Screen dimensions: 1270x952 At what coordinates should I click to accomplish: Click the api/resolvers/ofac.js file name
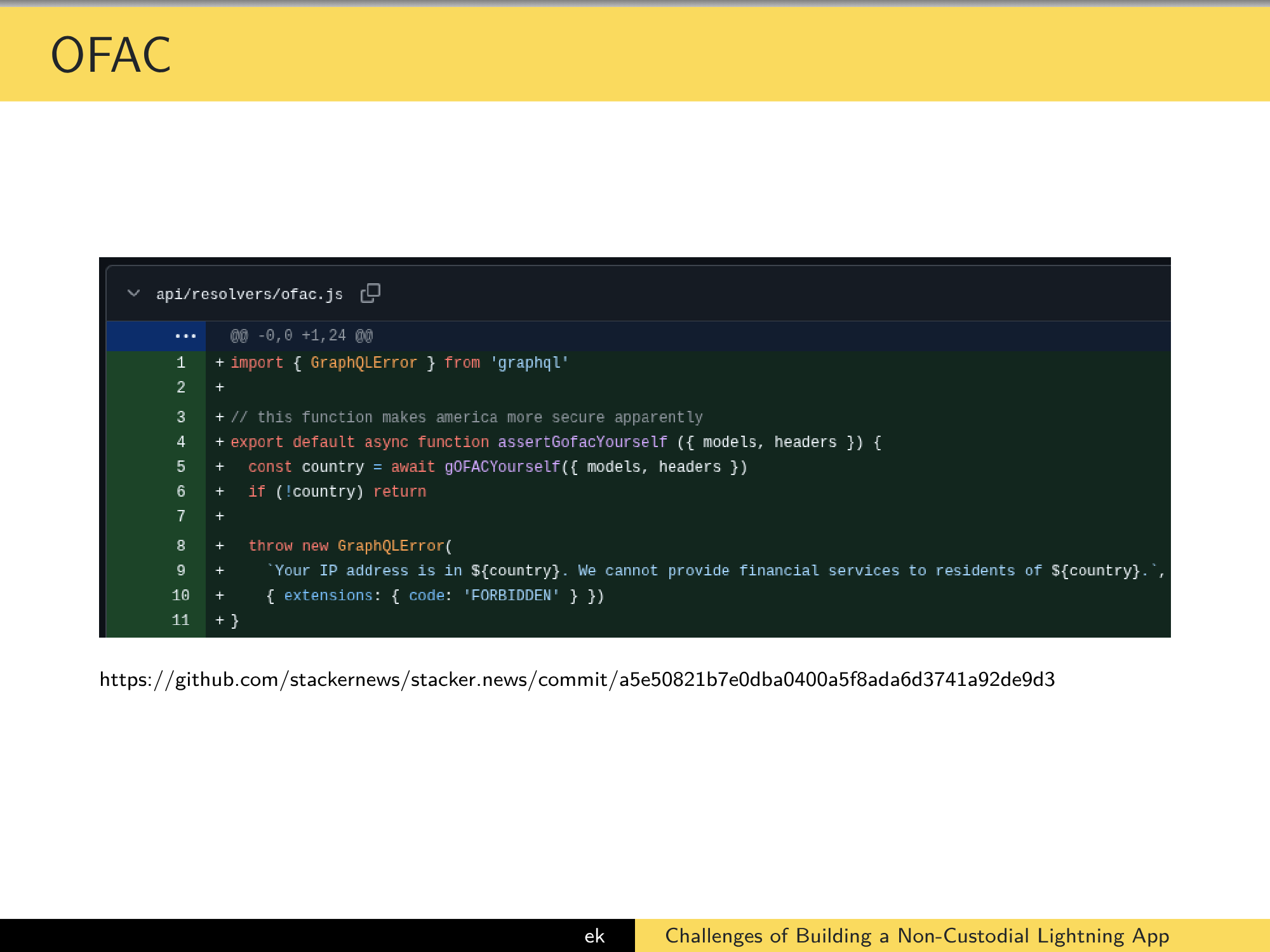pos(249,294)
